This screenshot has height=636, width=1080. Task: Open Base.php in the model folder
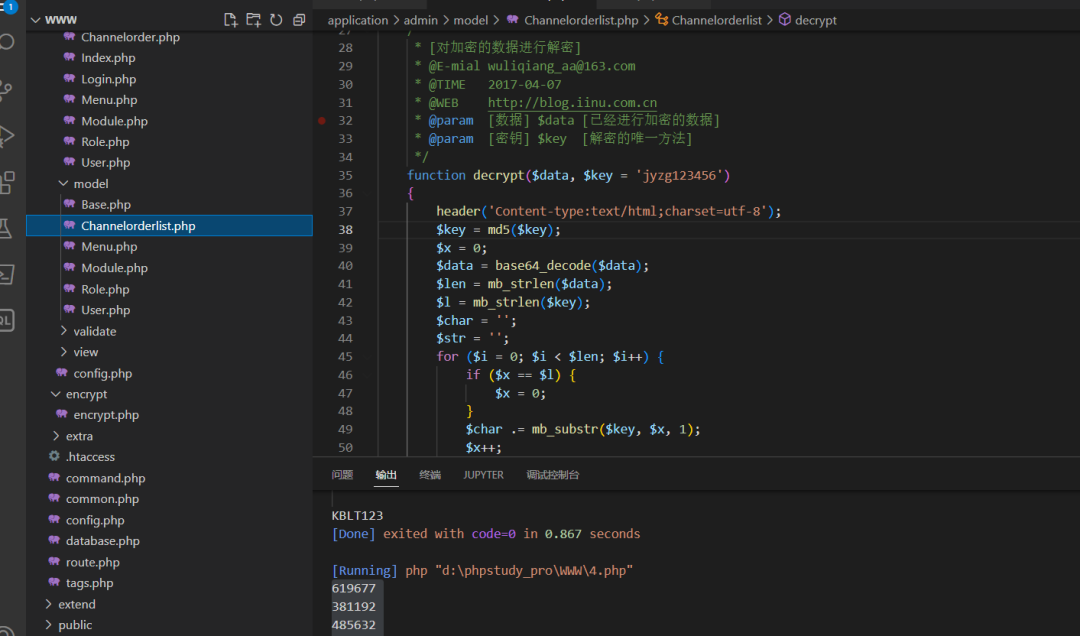click(x=106, y=205)
